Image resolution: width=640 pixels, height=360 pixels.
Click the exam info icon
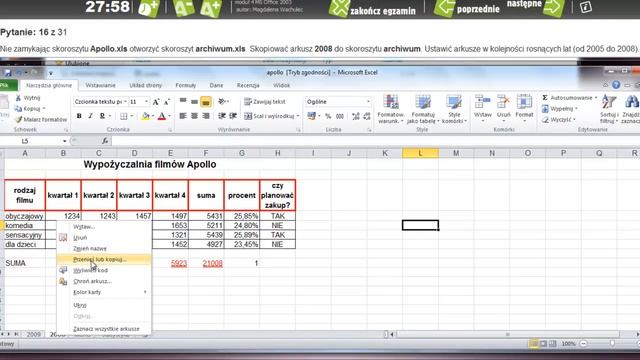(x=586, y=7)
